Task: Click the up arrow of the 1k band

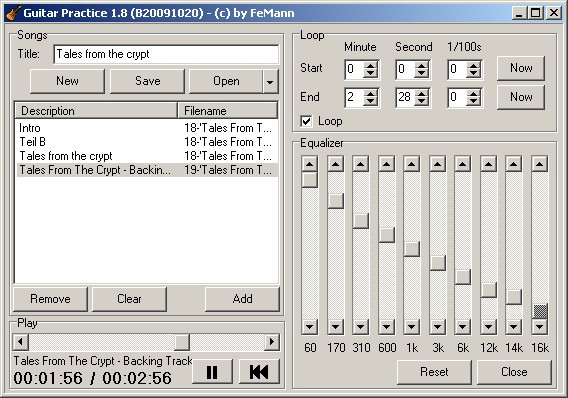Action: click(412, 164)
